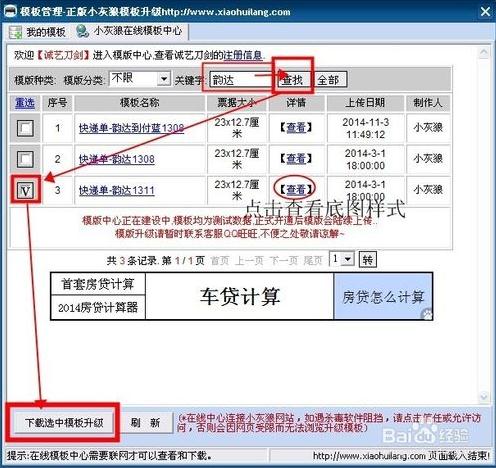Viewport: 496px width, 468px height.
Task: Click the small ad icon on 房贷怎么计算
Action: [427, 314]
